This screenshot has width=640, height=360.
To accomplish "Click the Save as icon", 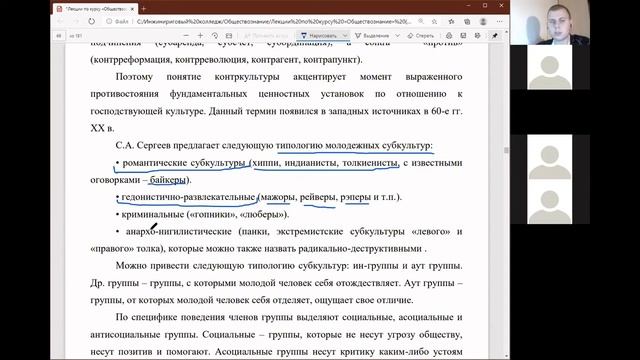I will coord(477,36).
